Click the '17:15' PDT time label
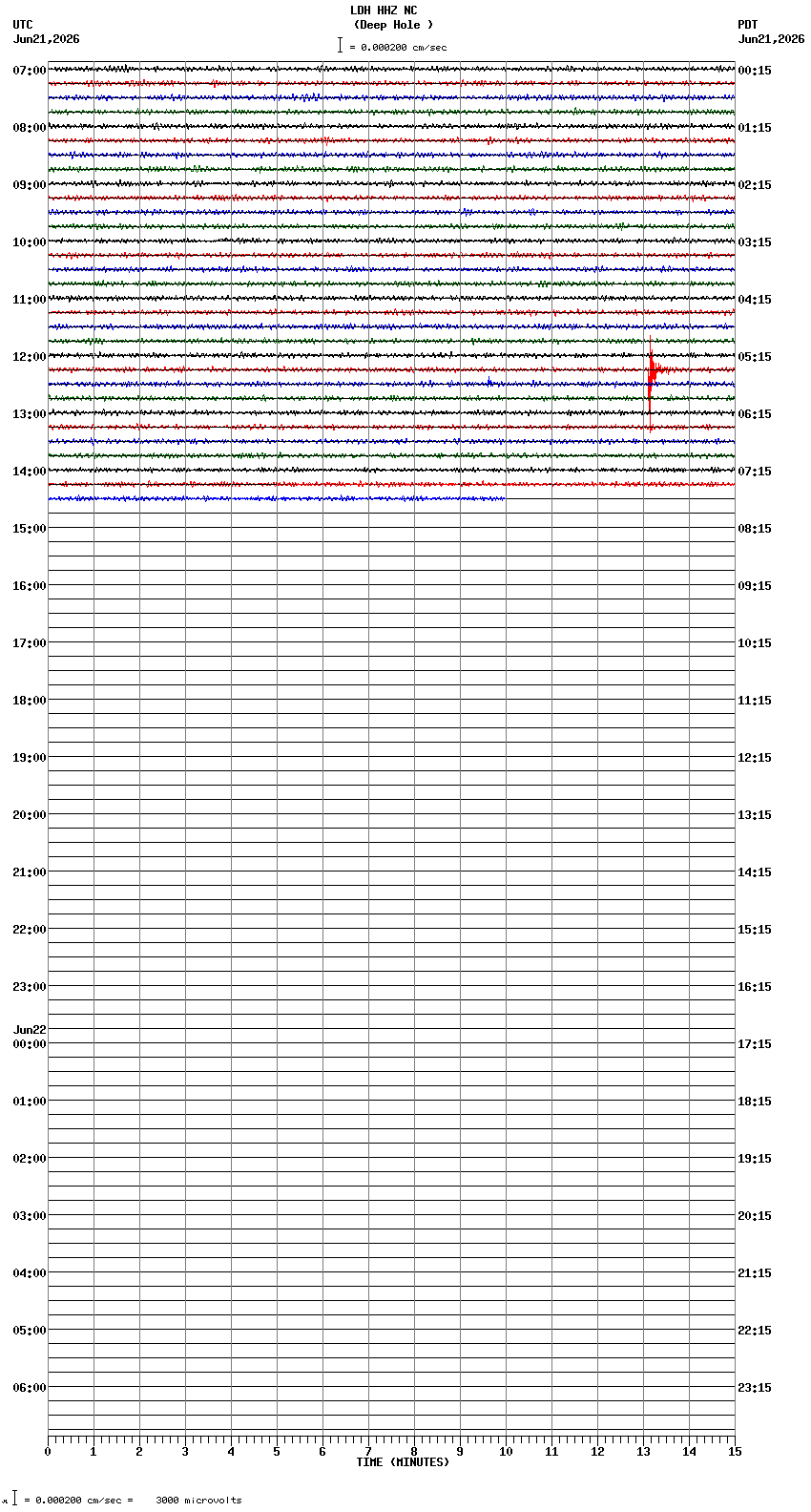The height and width of the screenshot is (1512, 811). click(x=755, y=1044)
